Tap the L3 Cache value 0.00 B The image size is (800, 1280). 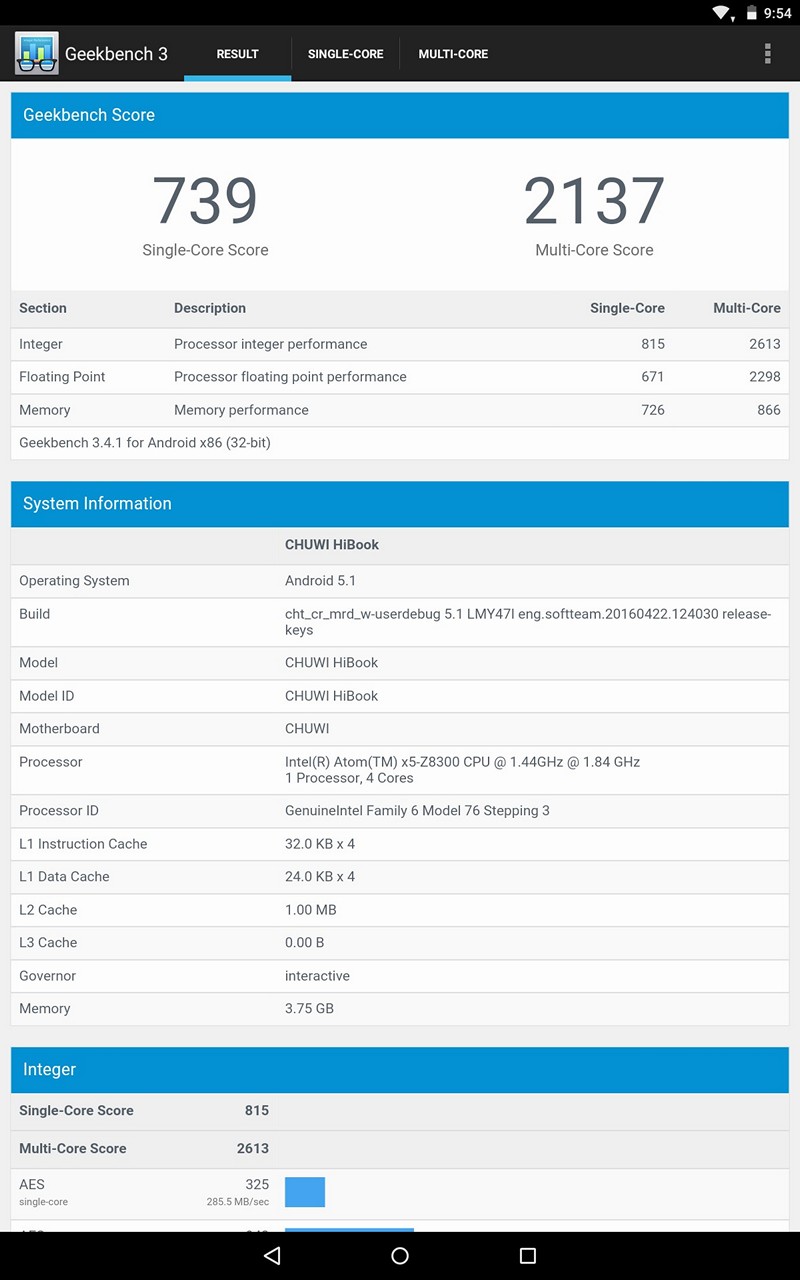point(305,943)
